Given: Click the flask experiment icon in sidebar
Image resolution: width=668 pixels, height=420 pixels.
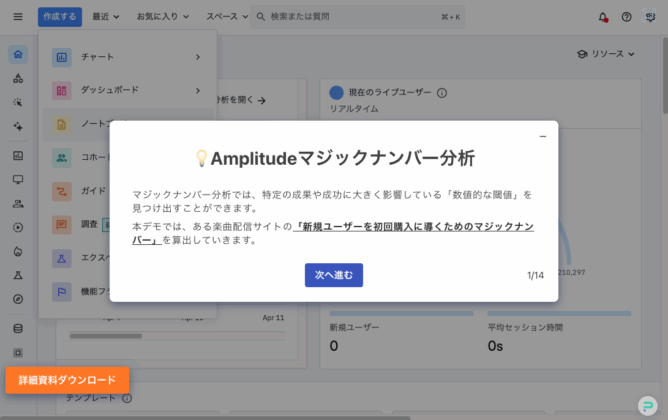Looking at the screenshot, I should [x=18, y=275].
